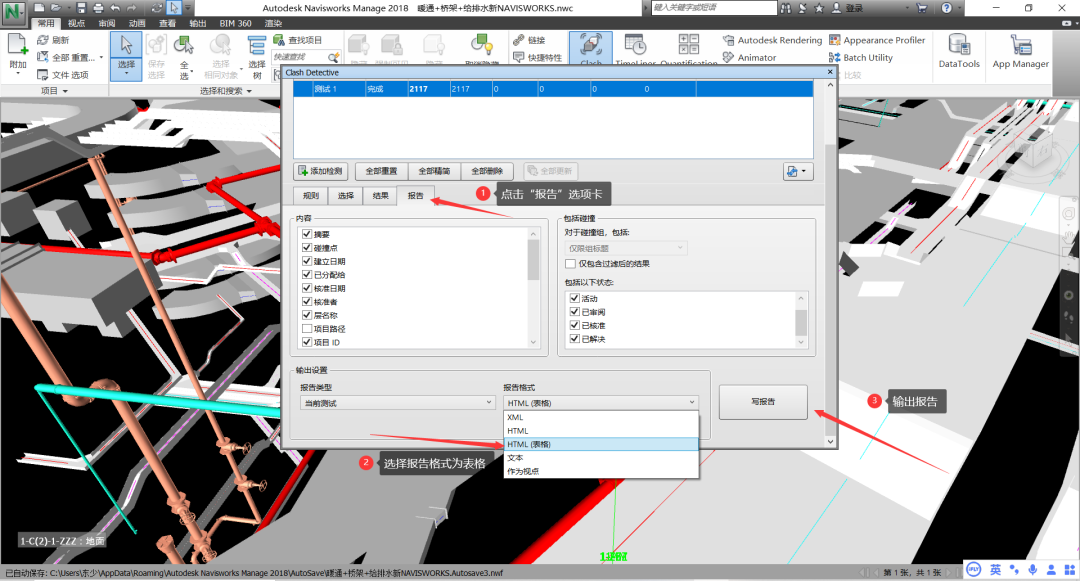1080x581 pixels.
Task: Open the Help question mark icon
Action: (946, 8)
